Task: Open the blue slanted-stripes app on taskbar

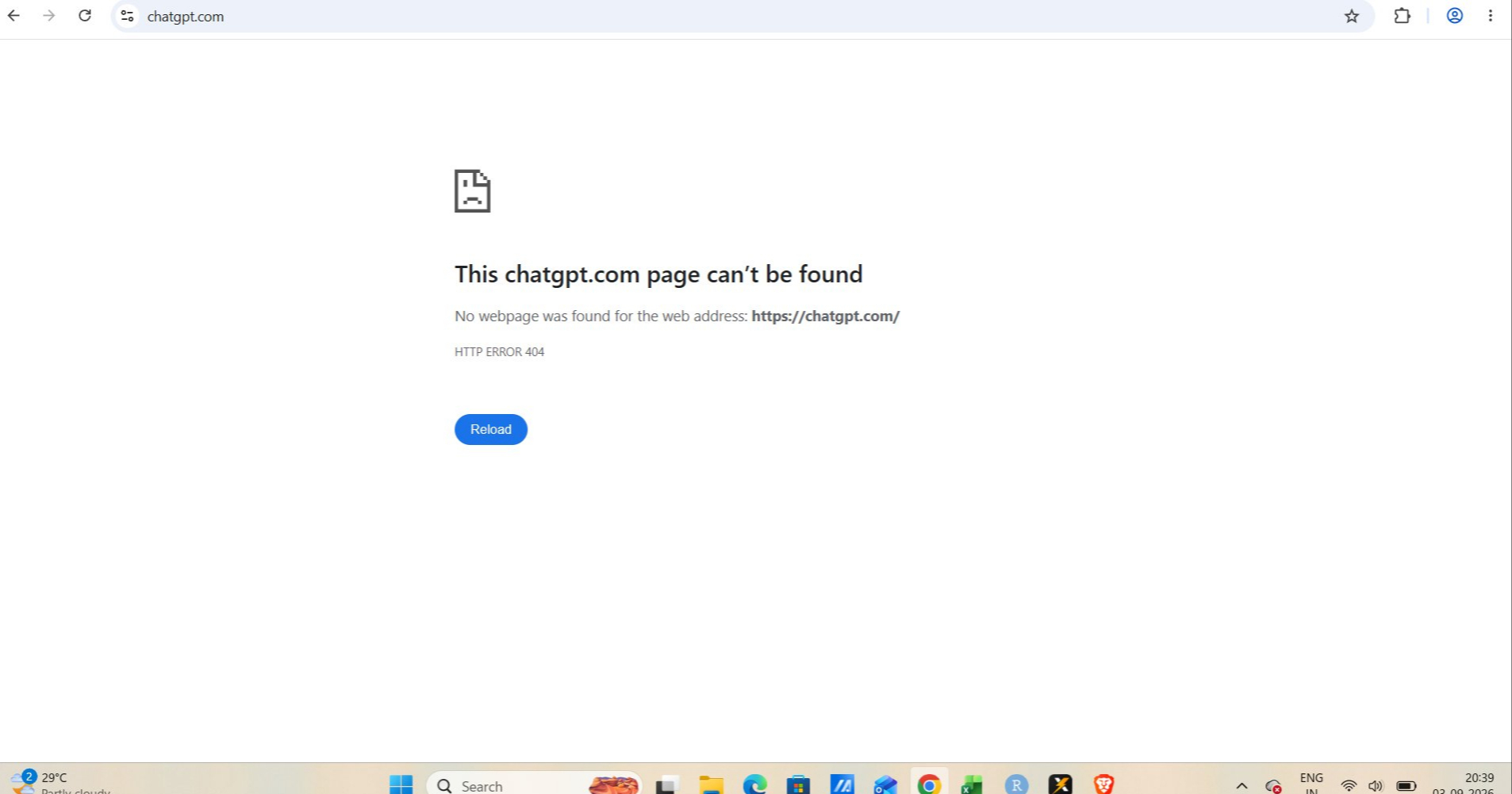Action: [x=842, y=784]
